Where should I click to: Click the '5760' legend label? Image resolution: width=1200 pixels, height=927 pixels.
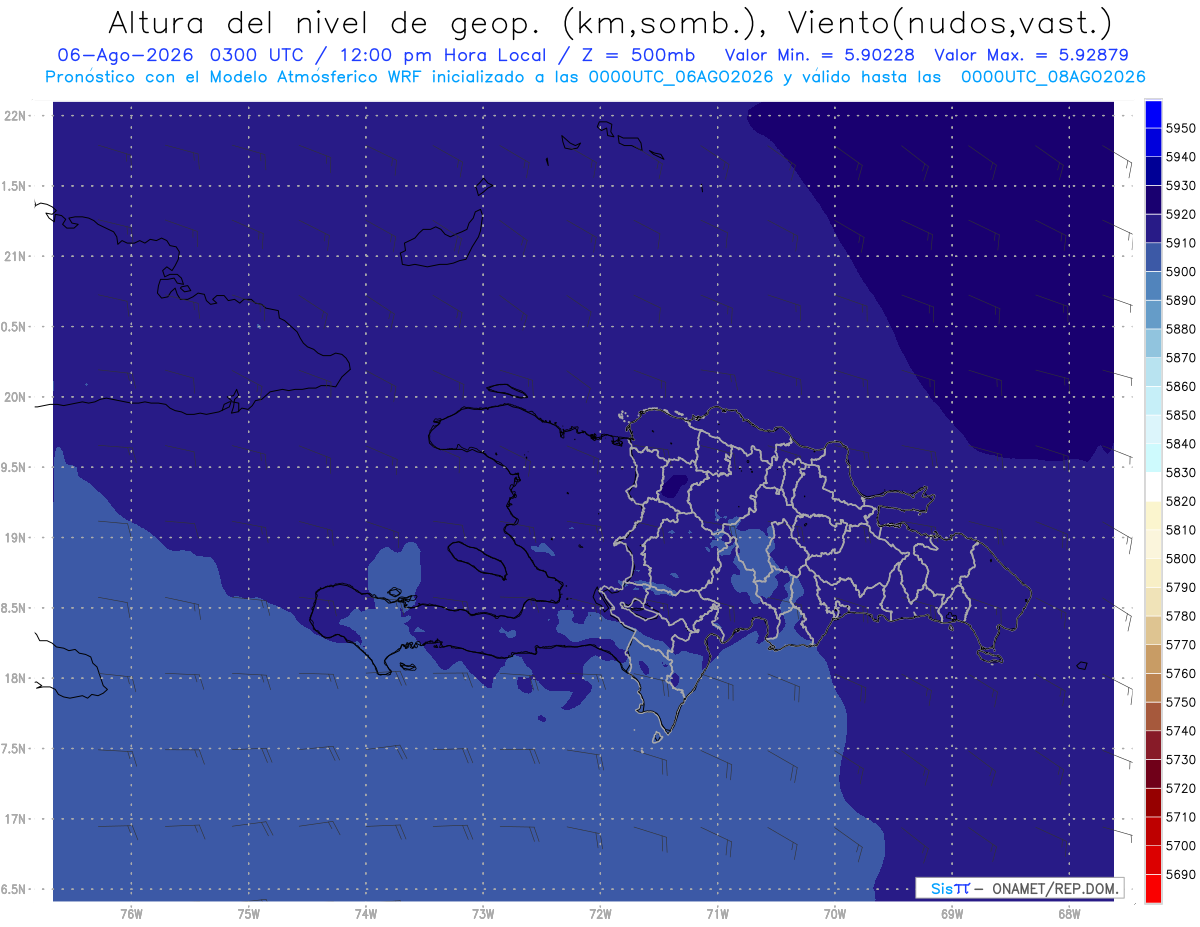(x=1180, y=674)
